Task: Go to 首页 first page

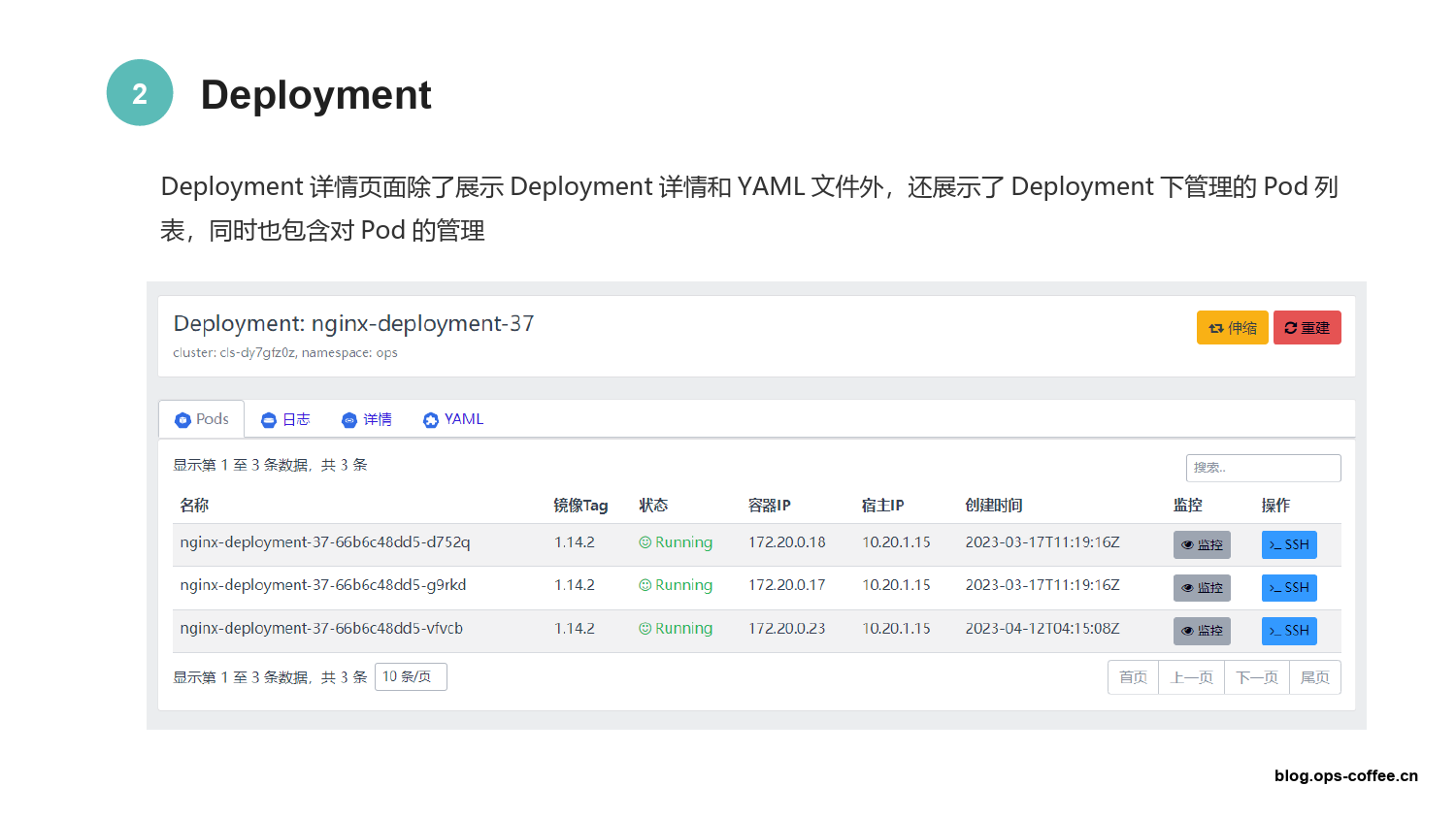Action: [1133, 677]
